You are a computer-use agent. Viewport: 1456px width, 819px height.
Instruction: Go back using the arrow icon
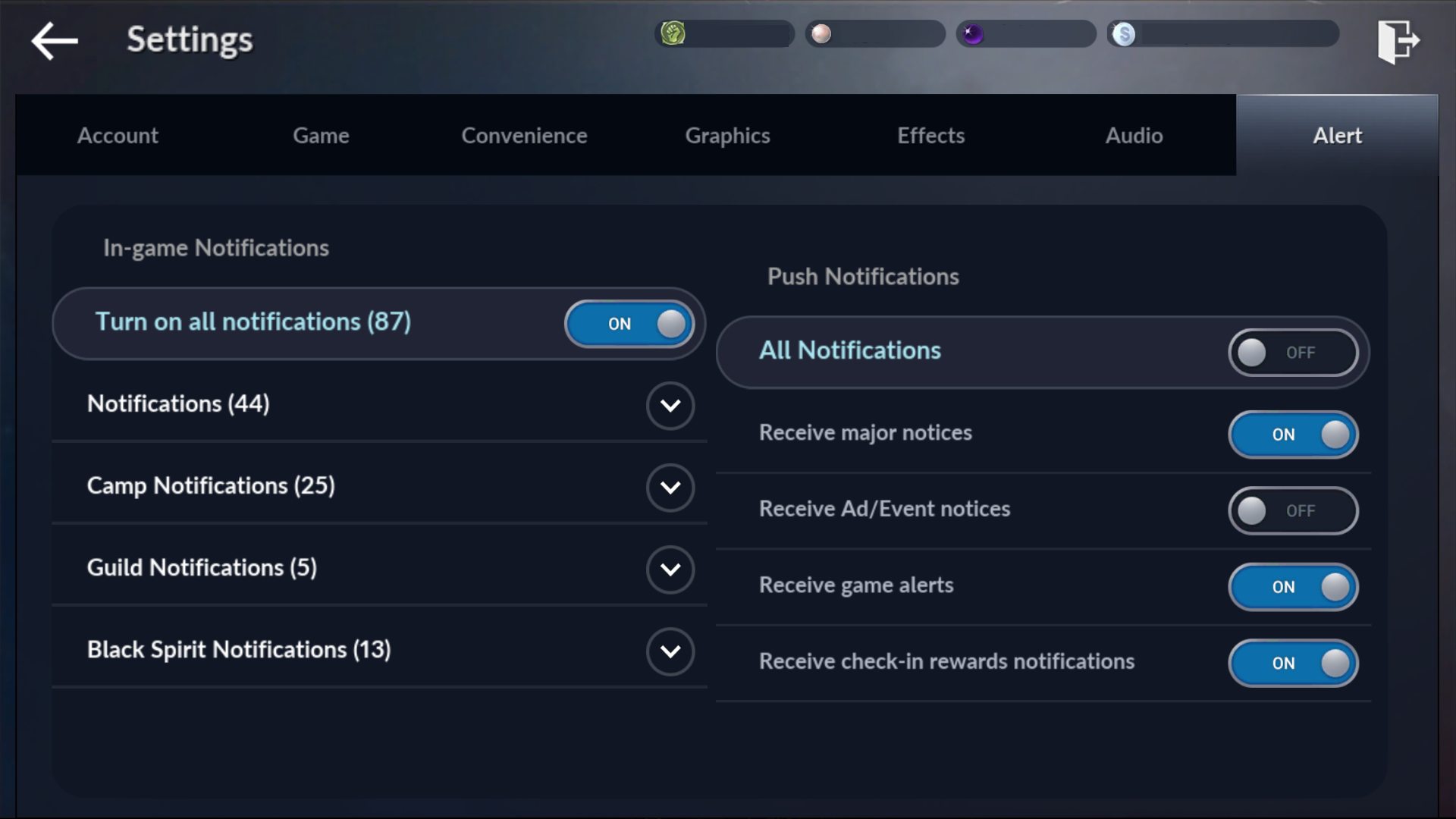coord(55,40)
